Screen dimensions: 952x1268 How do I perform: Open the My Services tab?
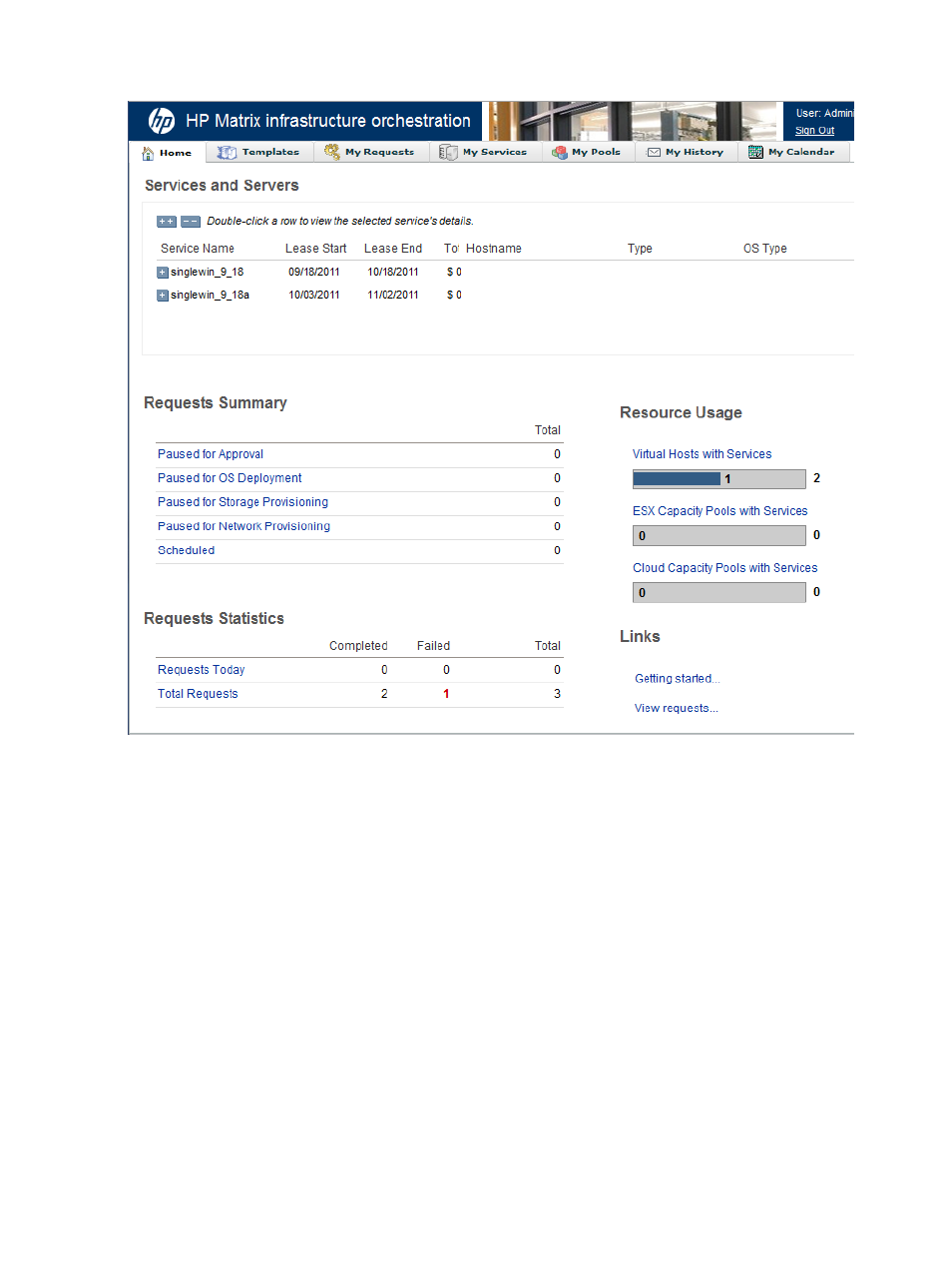(485, 152)
